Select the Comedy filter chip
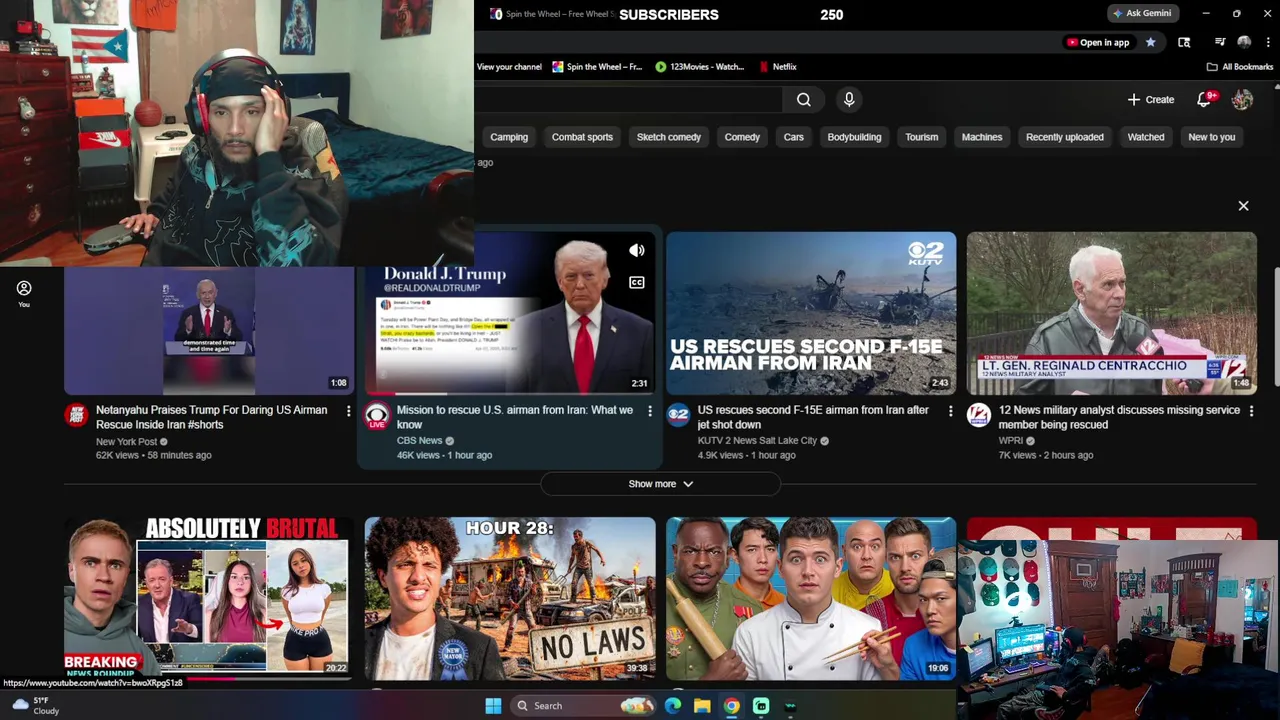Image resolution: width=1280 pixels, height=720 pixels. click(x=742, y=137)
